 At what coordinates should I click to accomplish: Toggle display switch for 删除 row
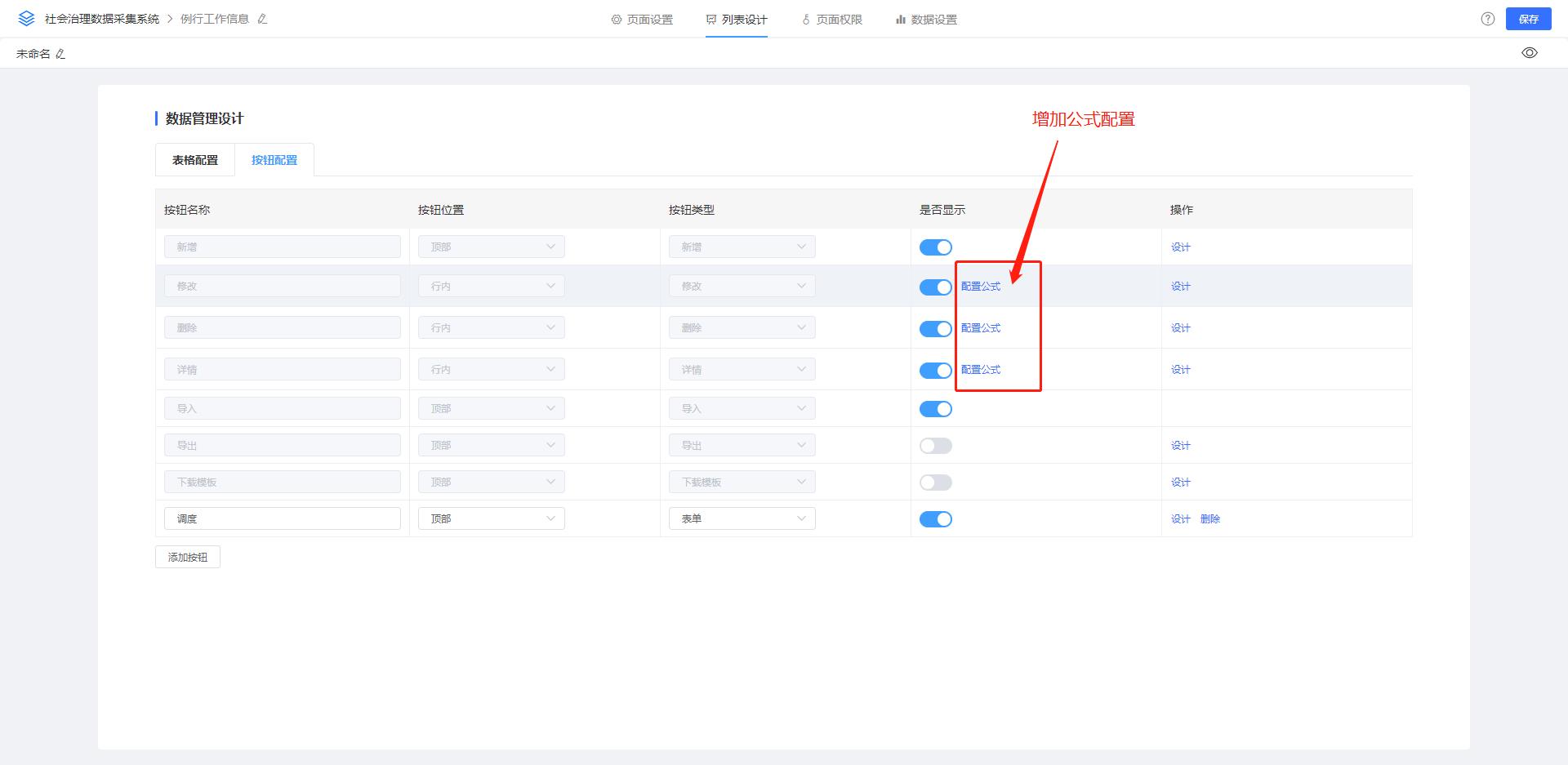point(936,329)
